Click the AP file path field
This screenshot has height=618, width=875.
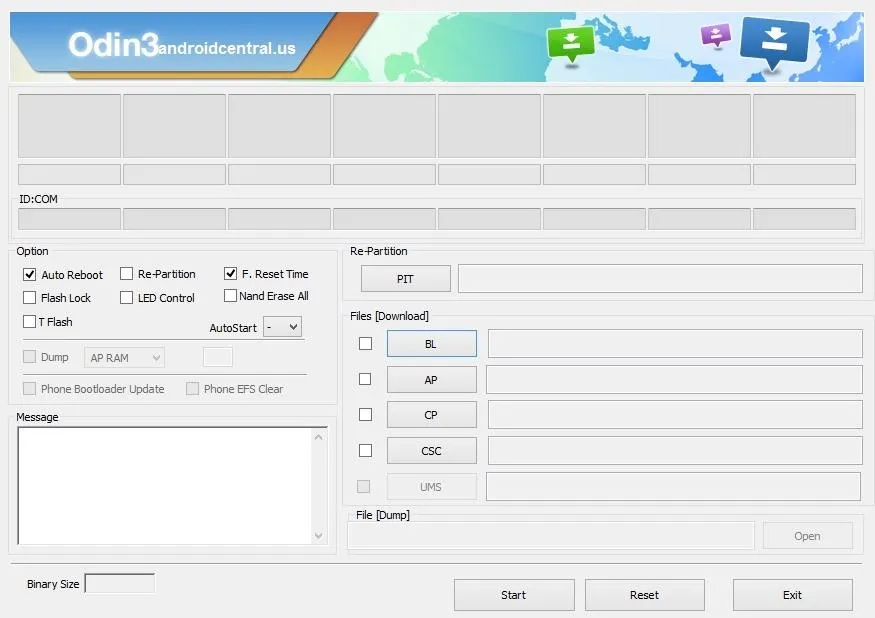tap(674, 380)
